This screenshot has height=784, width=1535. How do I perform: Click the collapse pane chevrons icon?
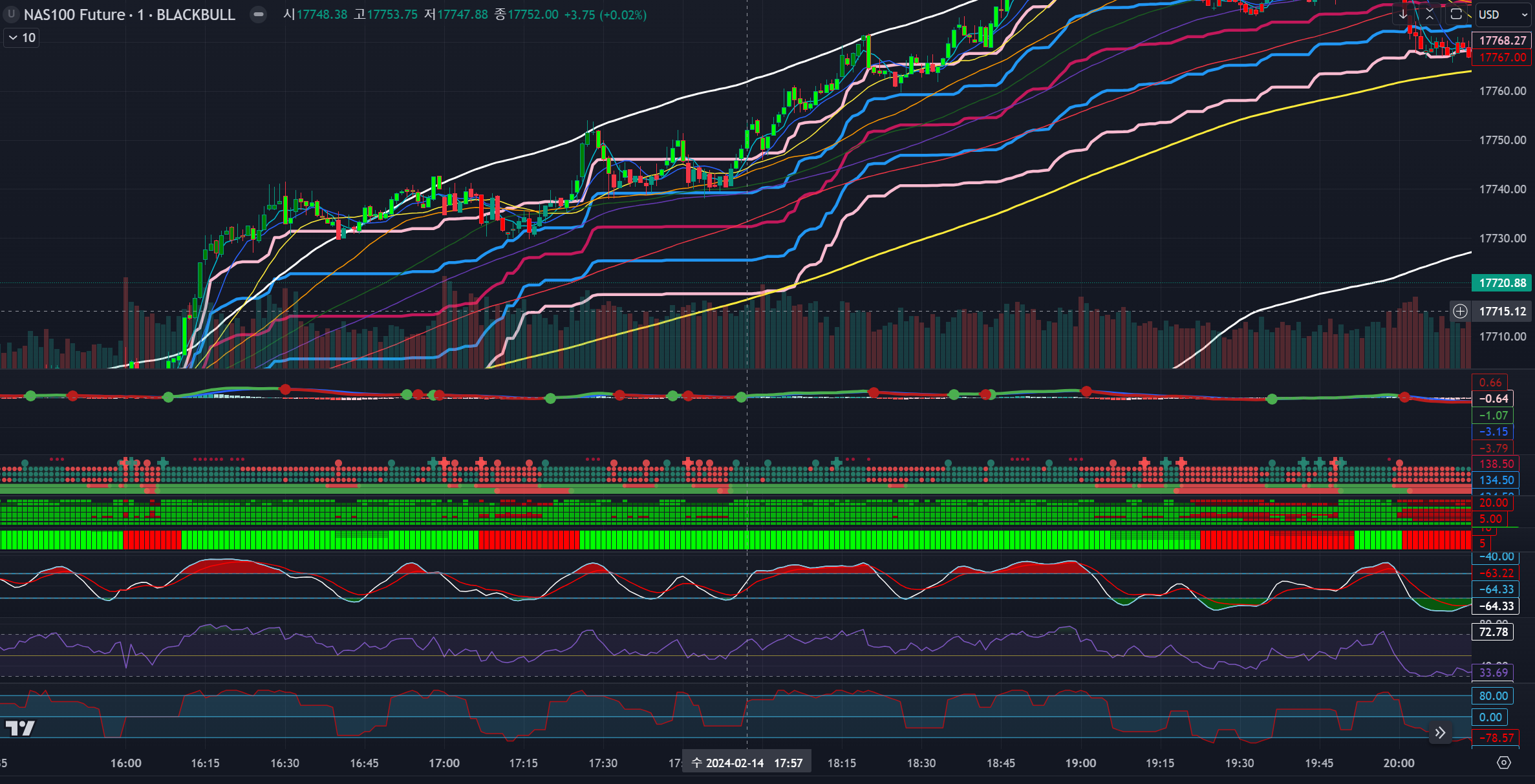click(1430, 14)
